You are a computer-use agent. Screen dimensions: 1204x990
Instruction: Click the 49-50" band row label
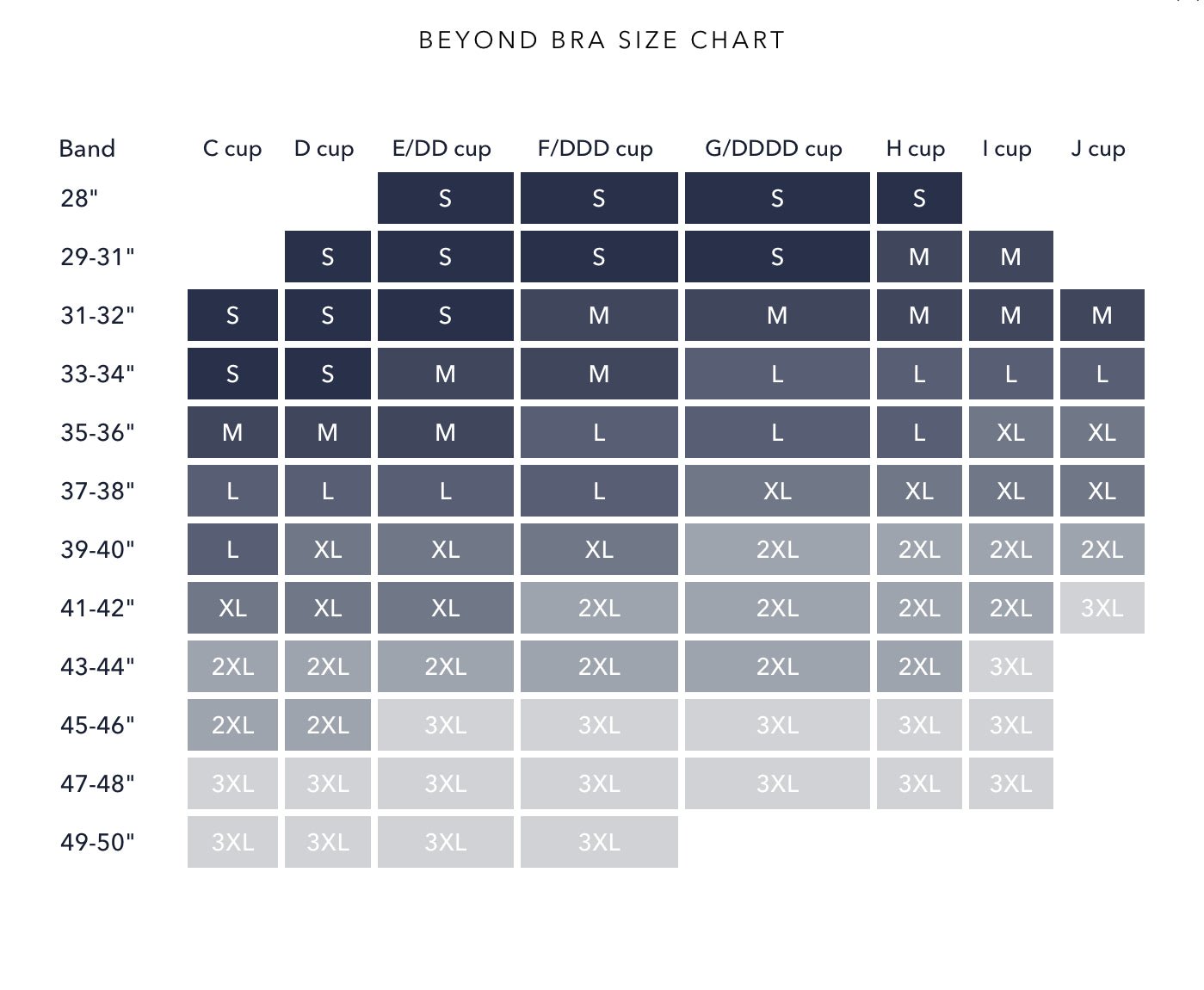pyautogui.click(x=97, y=842)
